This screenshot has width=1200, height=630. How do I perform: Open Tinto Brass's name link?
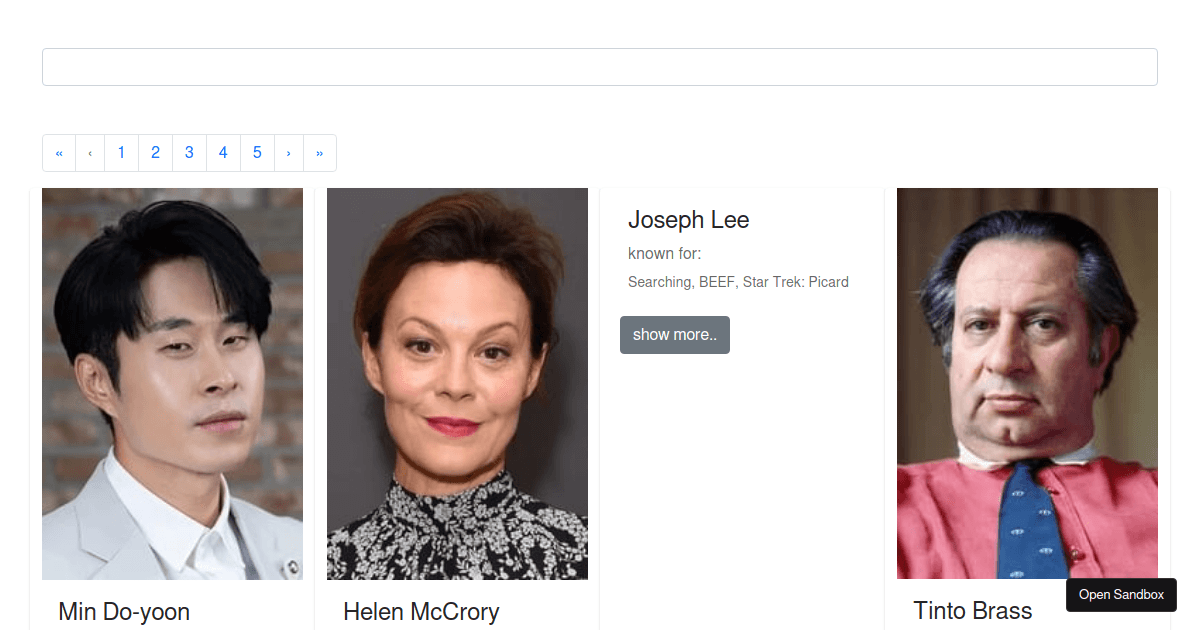pos(972,610)
